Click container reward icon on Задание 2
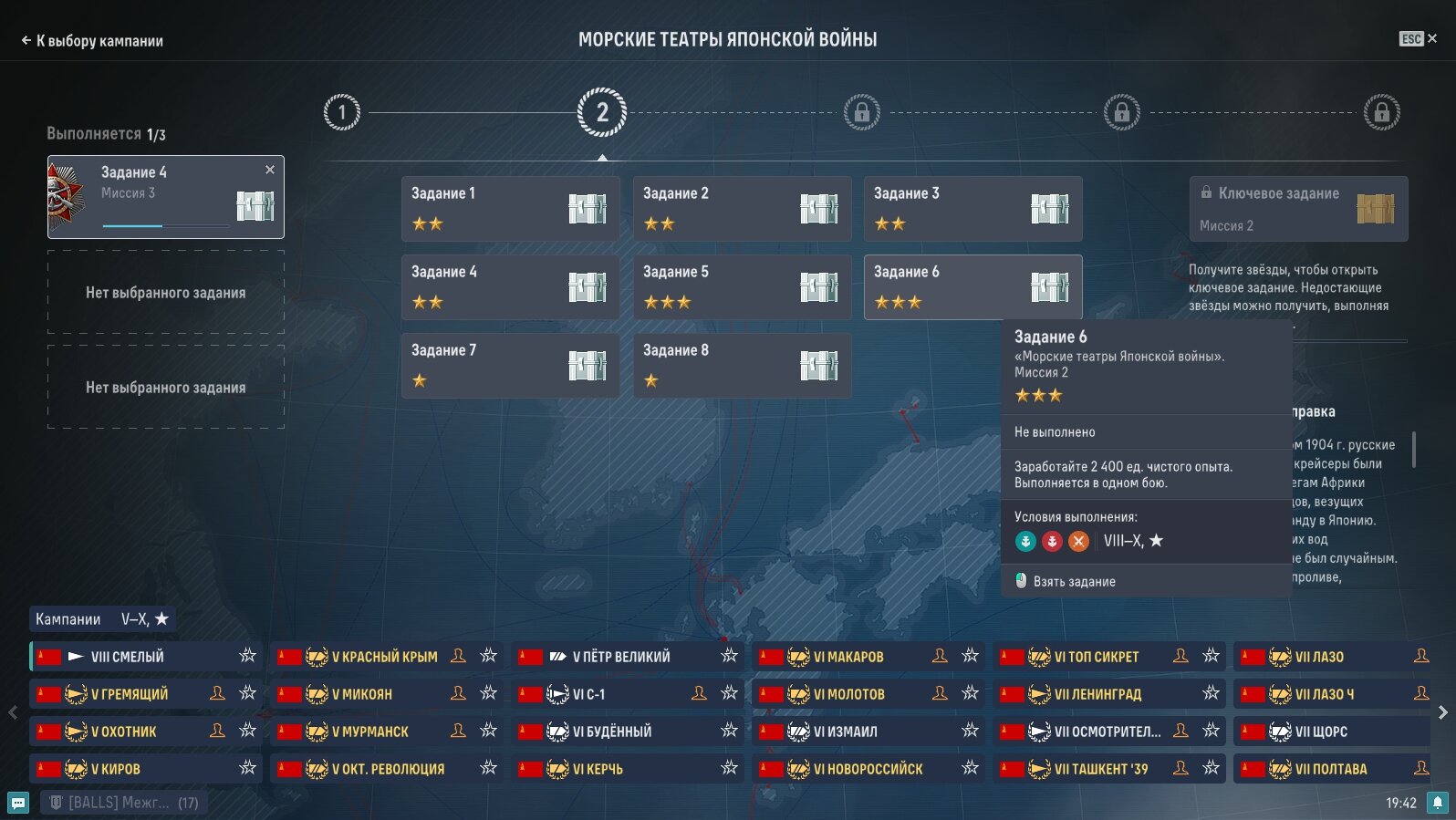1456x820 pixels. pos(819,209)
